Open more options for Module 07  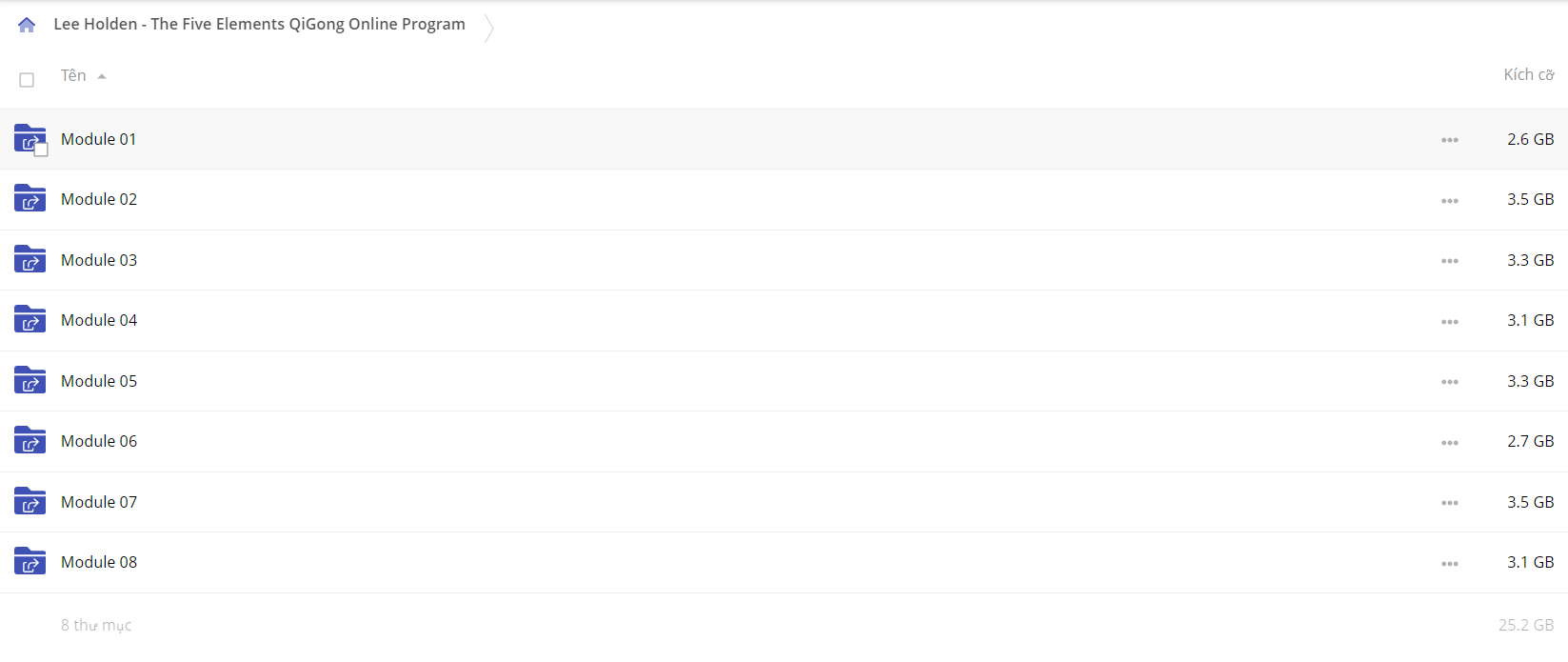[1449, 503]
